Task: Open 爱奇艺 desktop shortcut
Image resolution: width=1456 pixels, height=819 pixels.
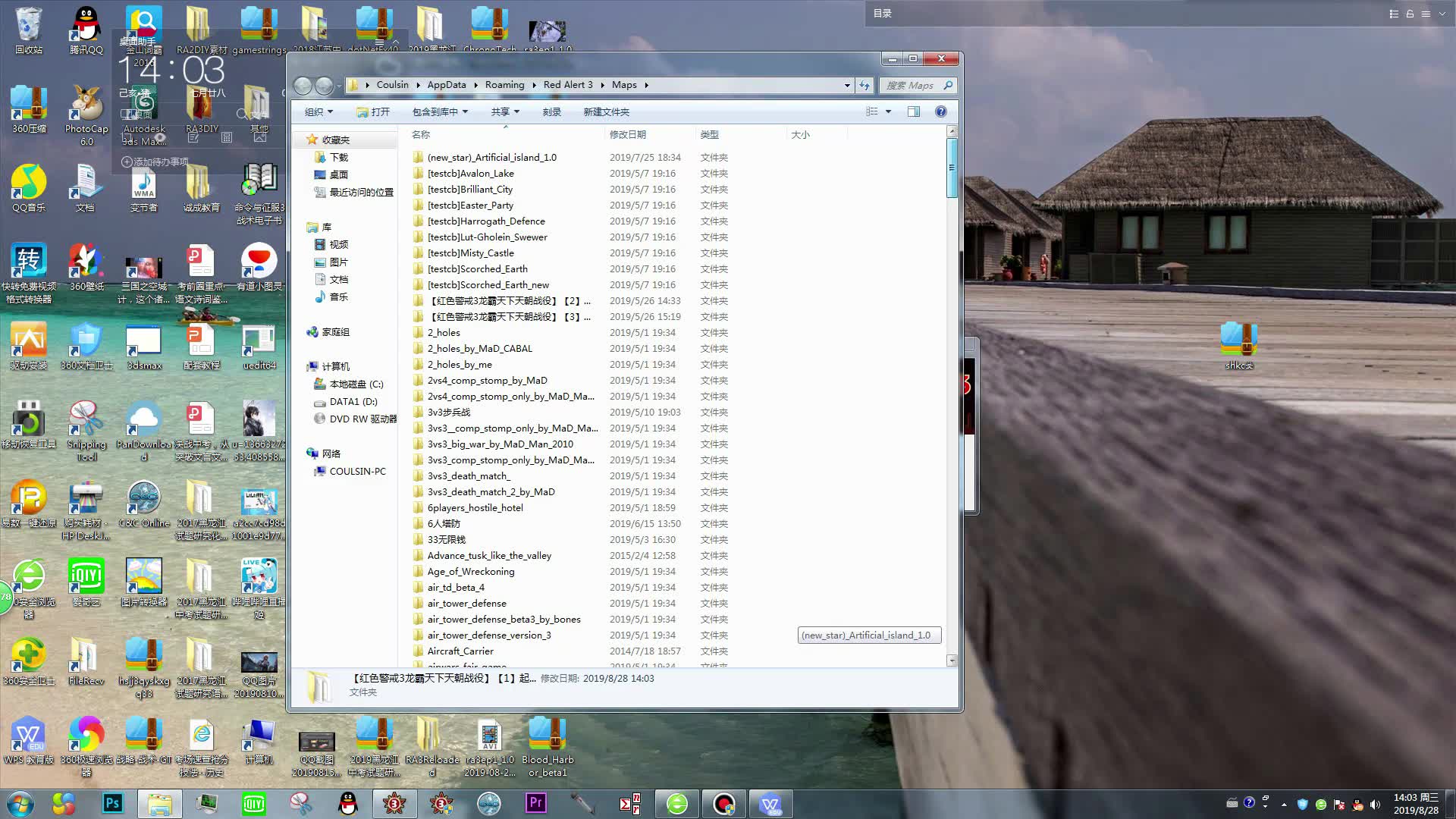Action: tap(86, 582)
